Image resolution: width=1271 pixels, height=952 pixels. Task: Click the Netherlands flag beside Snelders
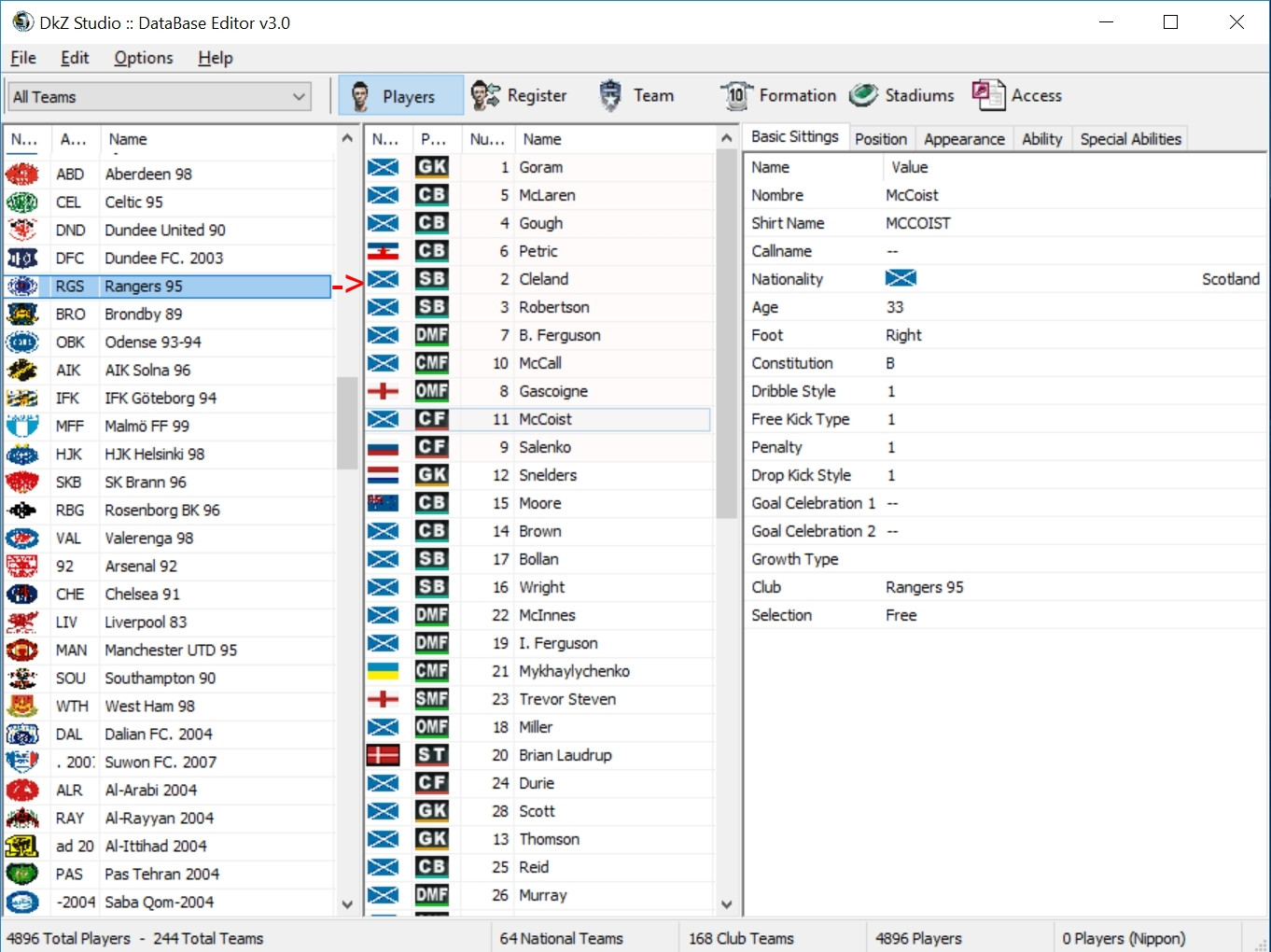pos(383,475)
